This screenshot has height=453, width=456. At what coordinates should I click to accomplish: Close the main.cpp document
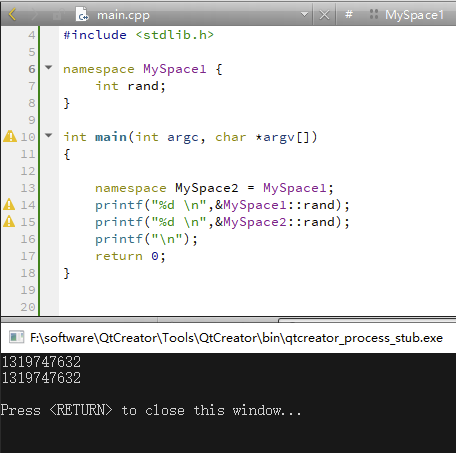pyautogui.click(x=324, y=15)
